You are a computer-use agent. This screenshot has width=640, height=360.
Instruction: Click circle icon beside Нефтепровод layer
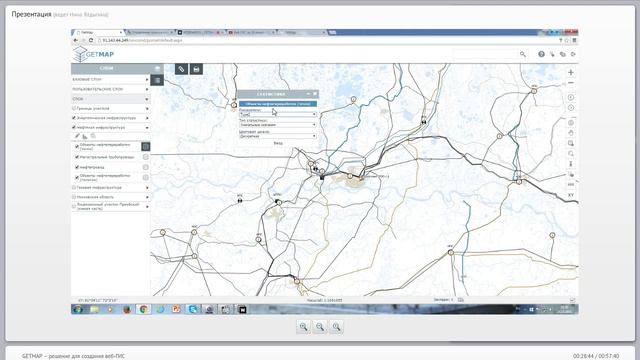click(146, 167)
